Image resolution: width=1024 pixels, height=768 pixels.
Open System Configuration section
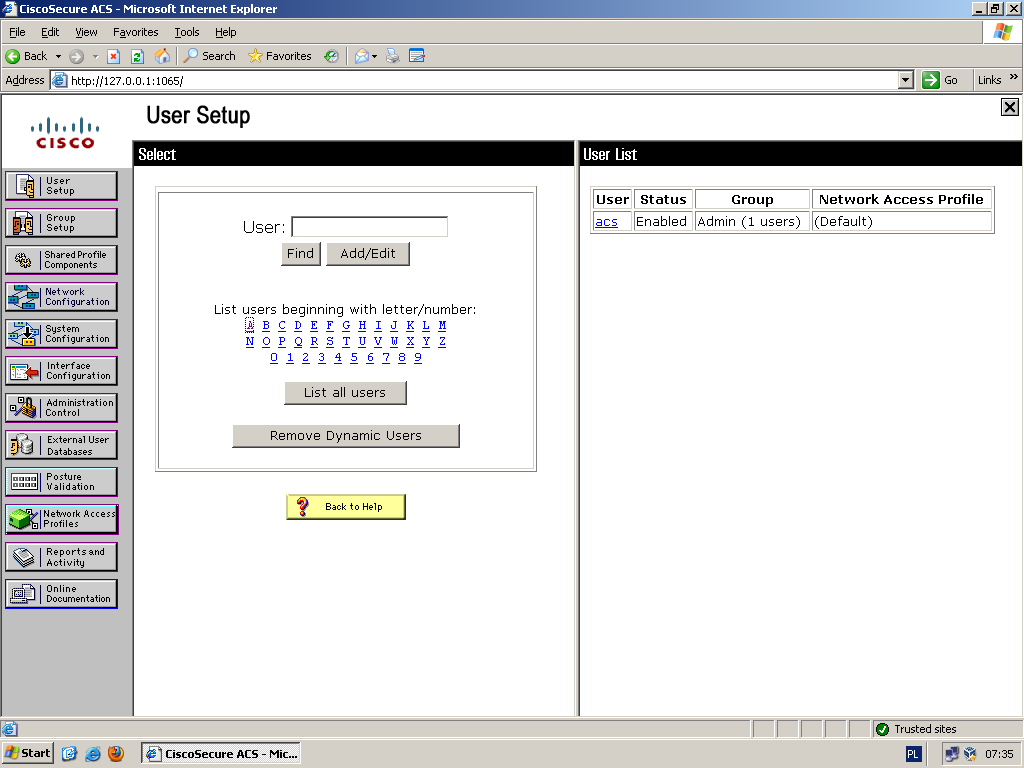tap(61, 334)
